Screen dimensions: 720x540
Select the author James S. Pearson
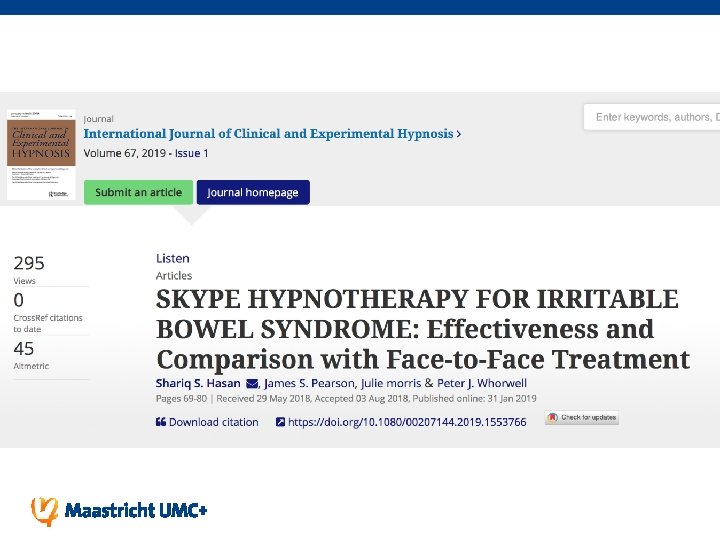click(x=309, y=383)
